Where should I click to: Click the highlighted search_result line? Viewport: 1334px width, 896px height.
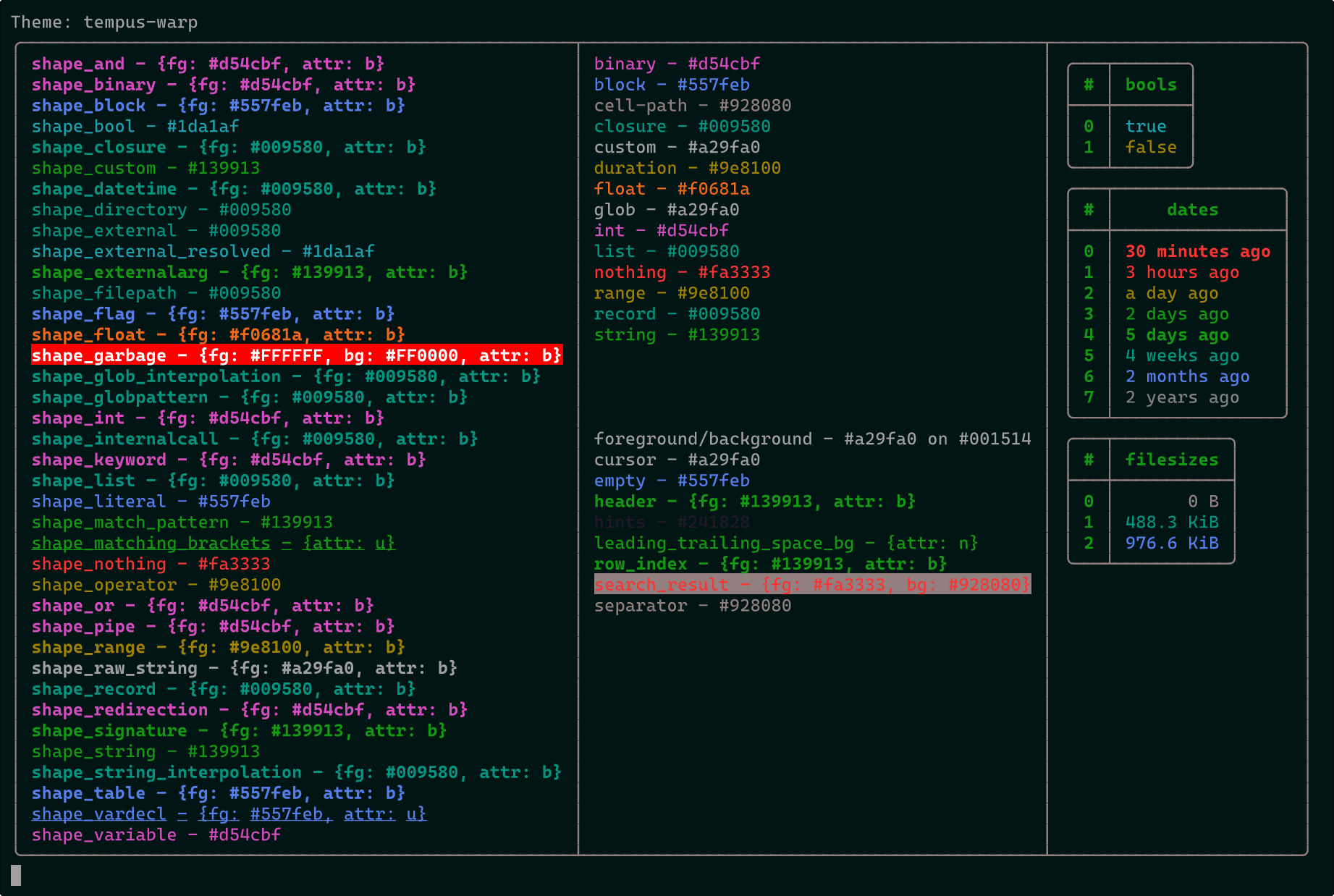[812, 585]
